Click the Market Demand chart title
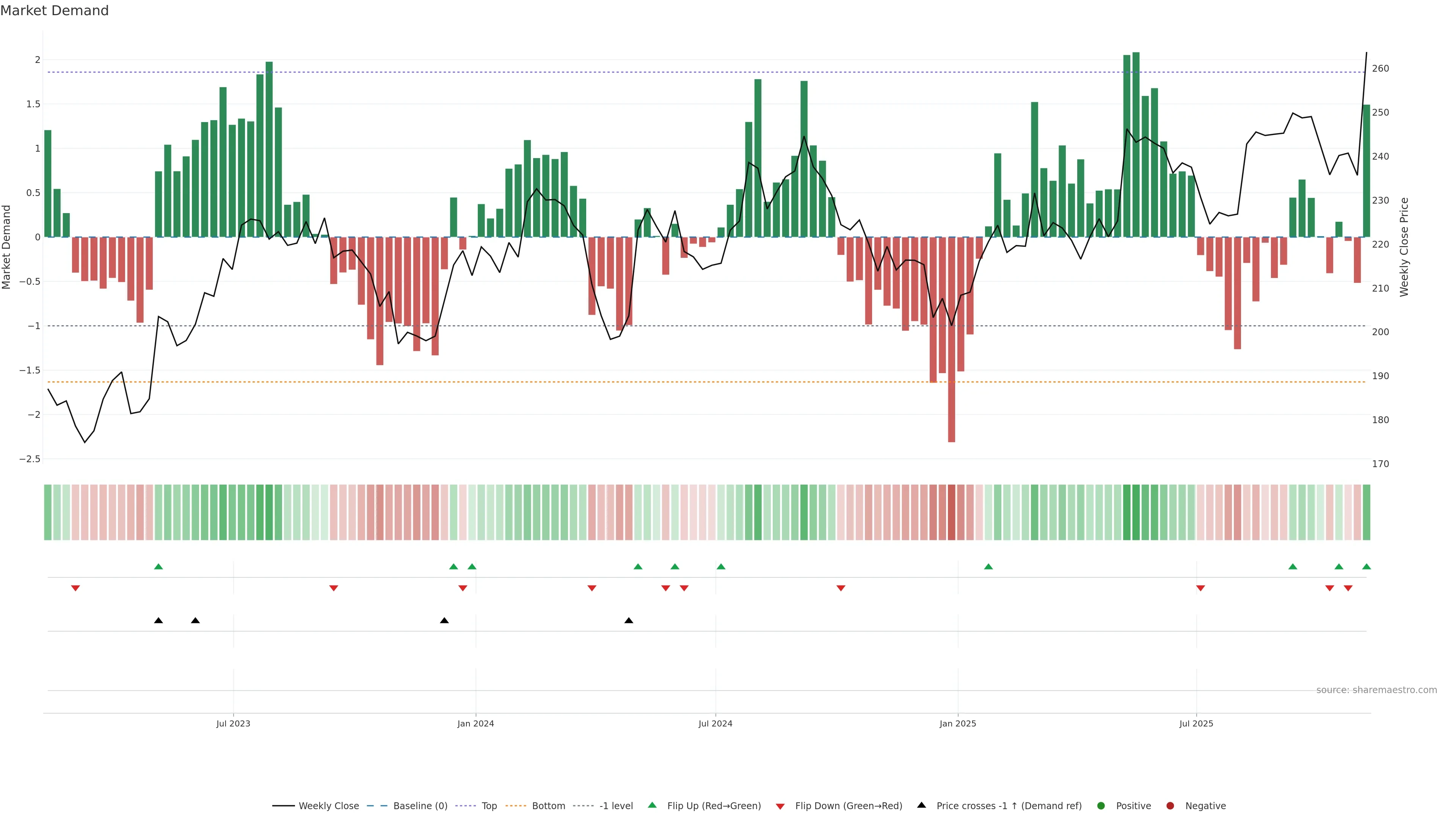 [x=54, y=11]
